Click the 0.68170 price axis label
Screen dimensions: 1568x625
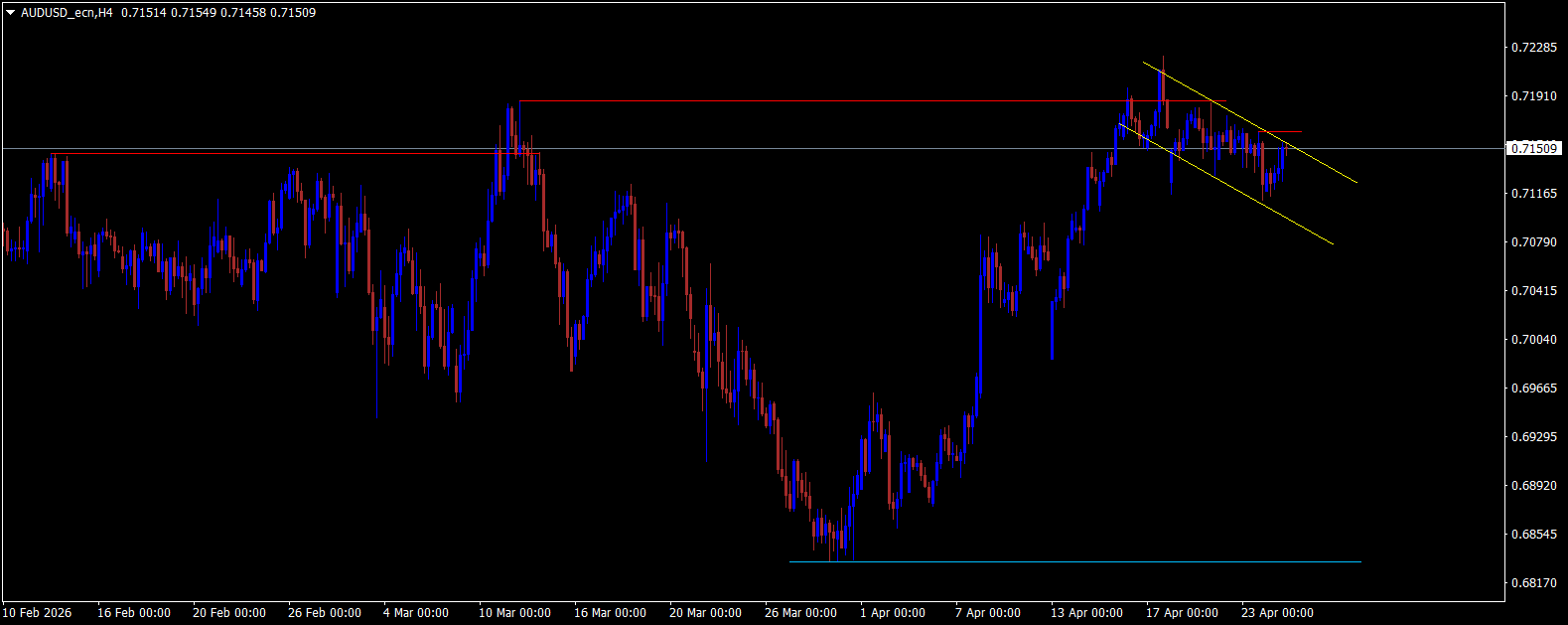click(x=1533, y=583)
